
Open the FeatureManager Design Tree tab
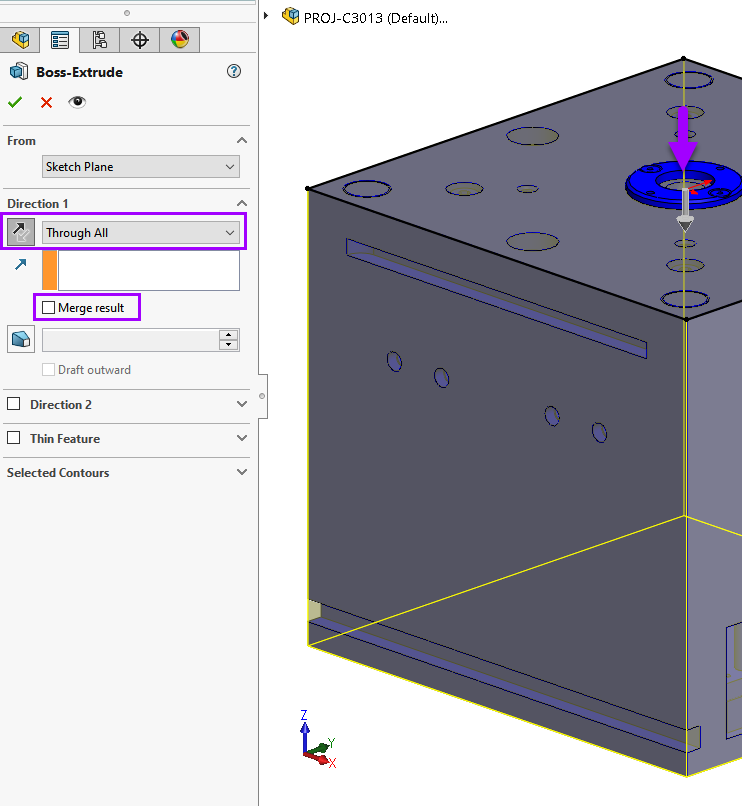19,40
